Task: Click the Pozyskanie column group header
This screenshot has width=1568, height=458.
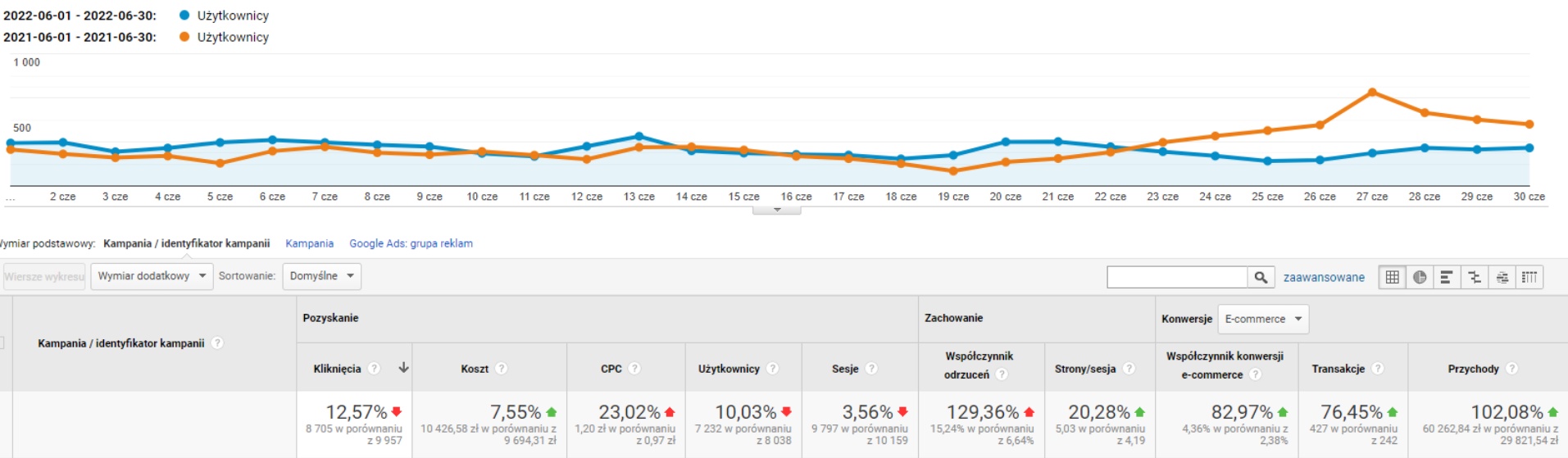Action: pyautogui.click(x=330, y=318)
